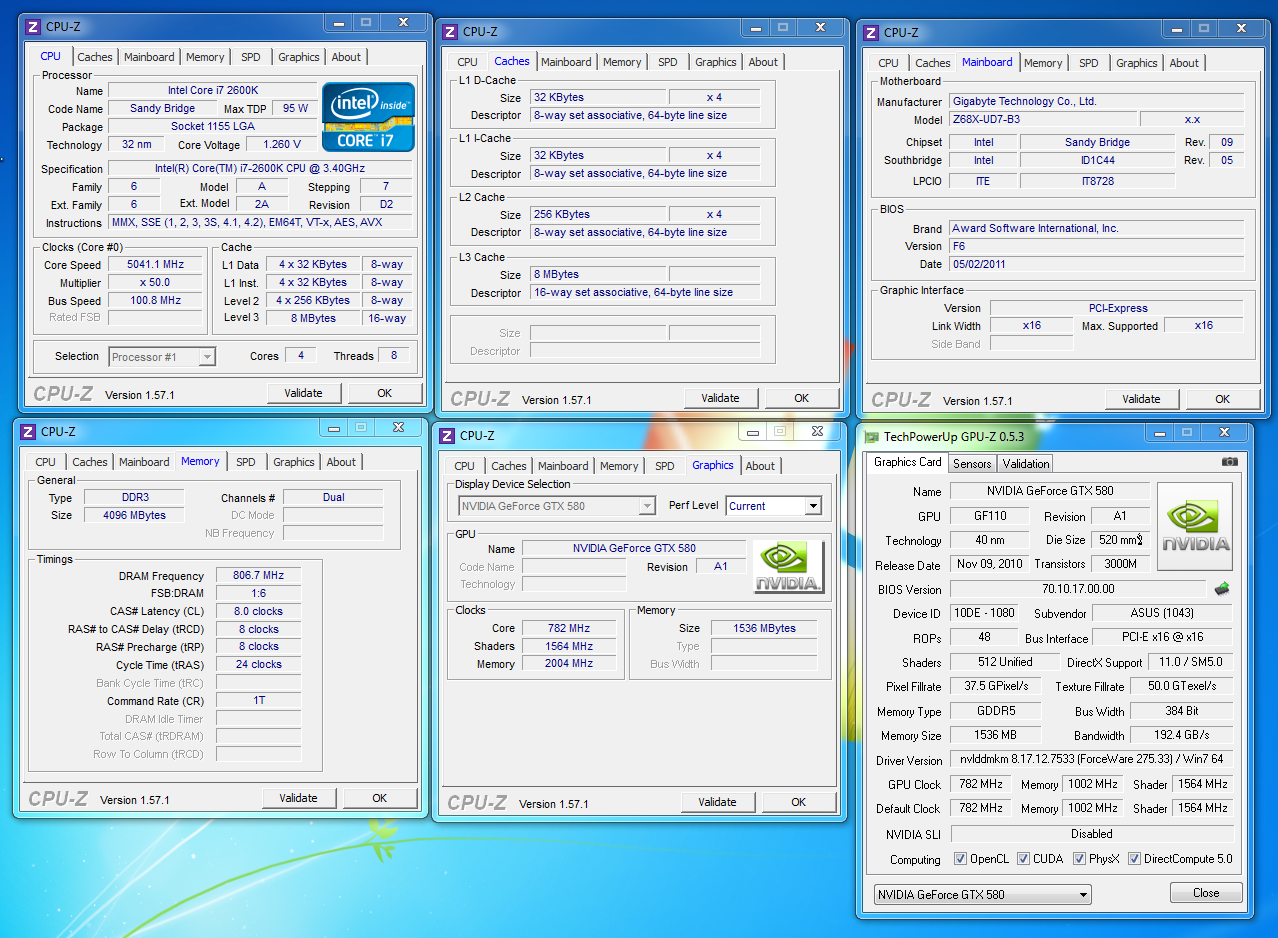
Task: Click the GPU-Z Driver Version field
Action: 1090,760
